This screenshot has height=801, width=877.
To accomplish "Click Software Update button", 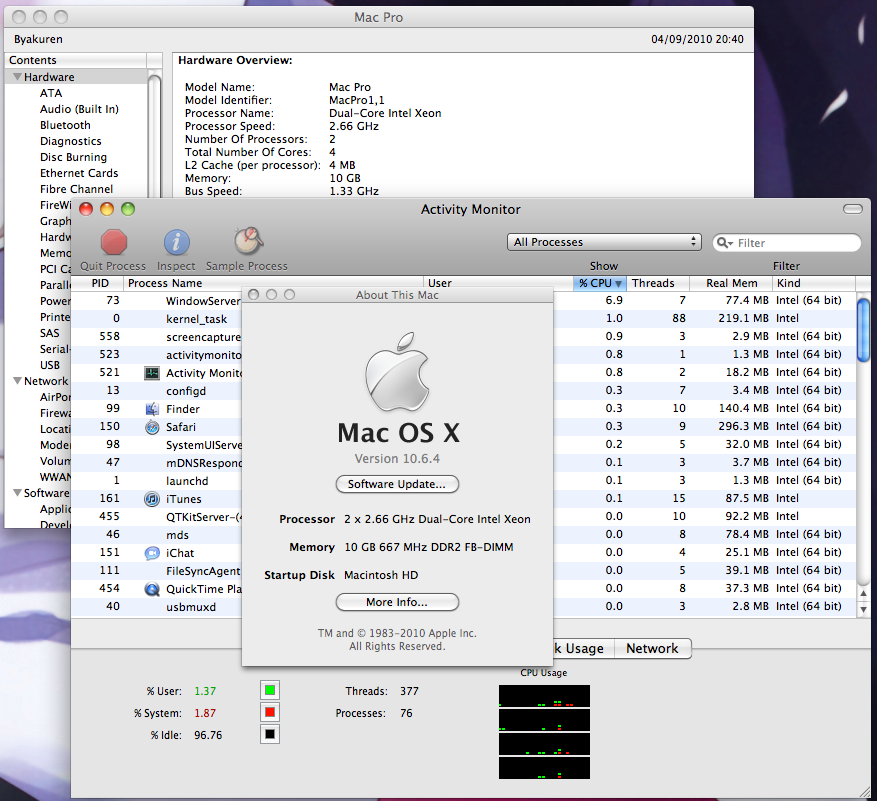I will pyautogui.click(x=397, y=484).
